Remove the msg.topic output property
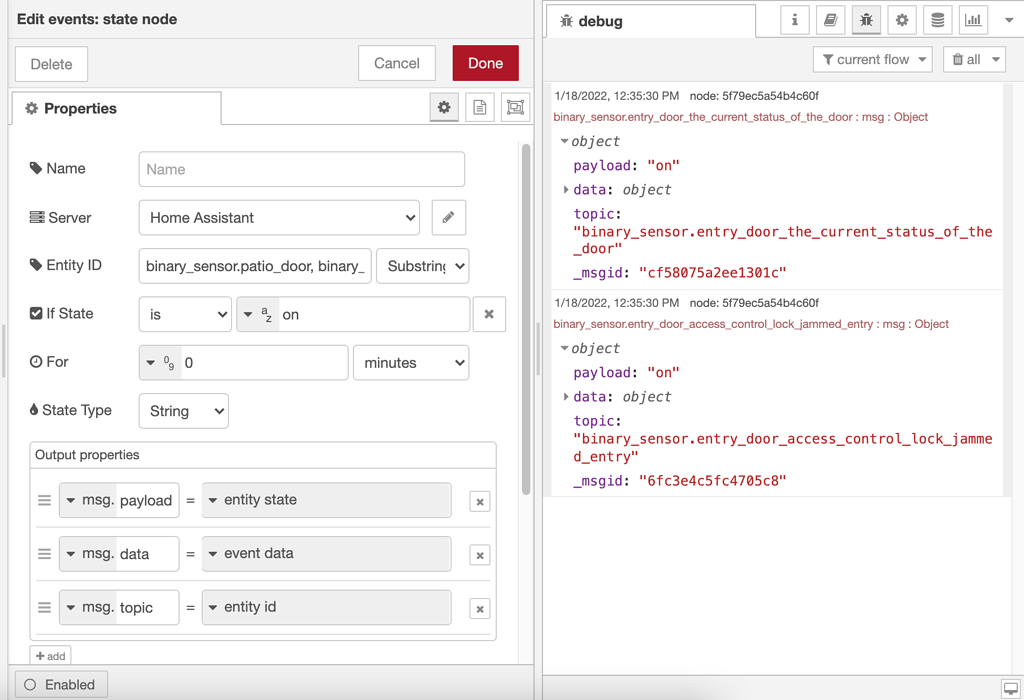Image resolution: width=1024 pixels, height=700 pixels. tap(480, 608)
